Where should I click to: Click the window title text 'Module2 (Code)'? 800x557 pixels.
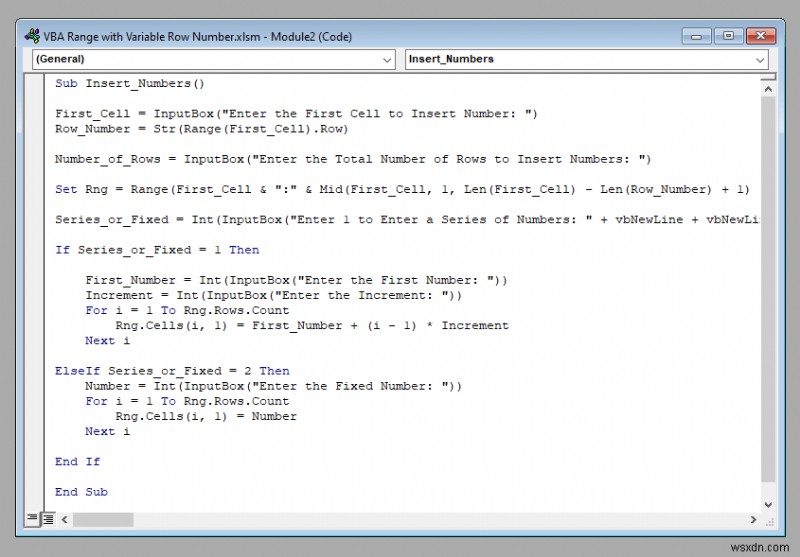pyautogui.click(x=311, y=37)
